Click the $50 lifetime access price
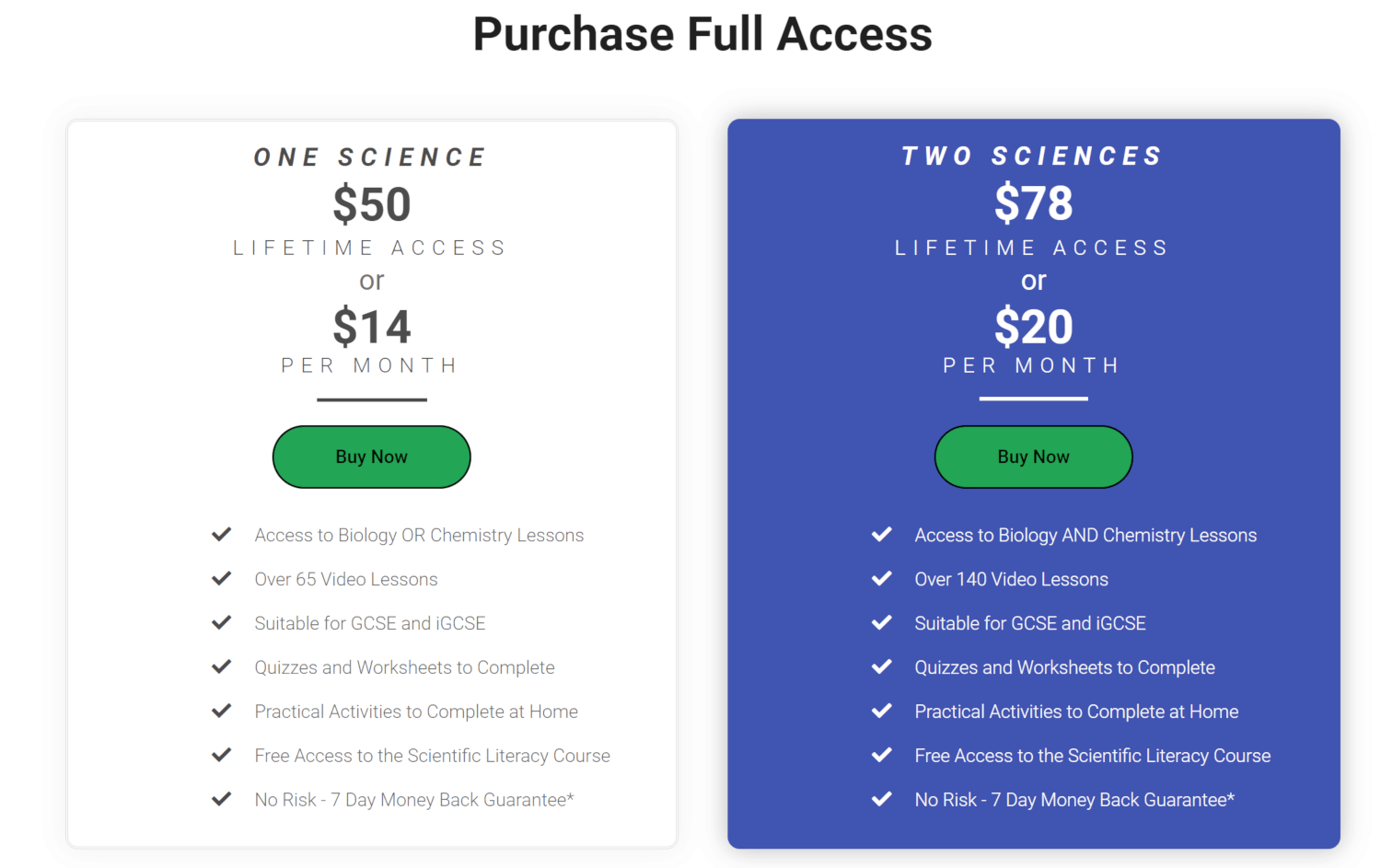 coord(372,204)
